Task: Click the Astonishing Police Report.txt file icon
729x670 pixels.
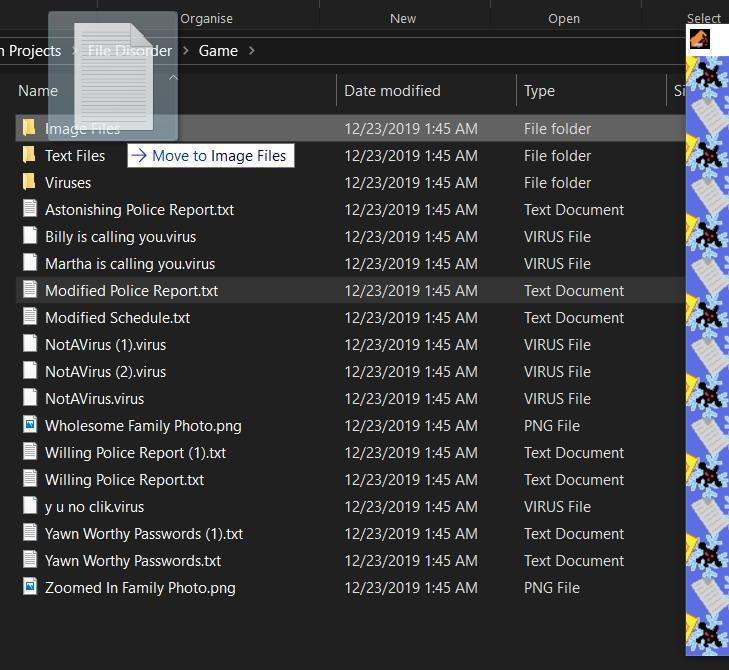Action: click(x=30, y=208)
